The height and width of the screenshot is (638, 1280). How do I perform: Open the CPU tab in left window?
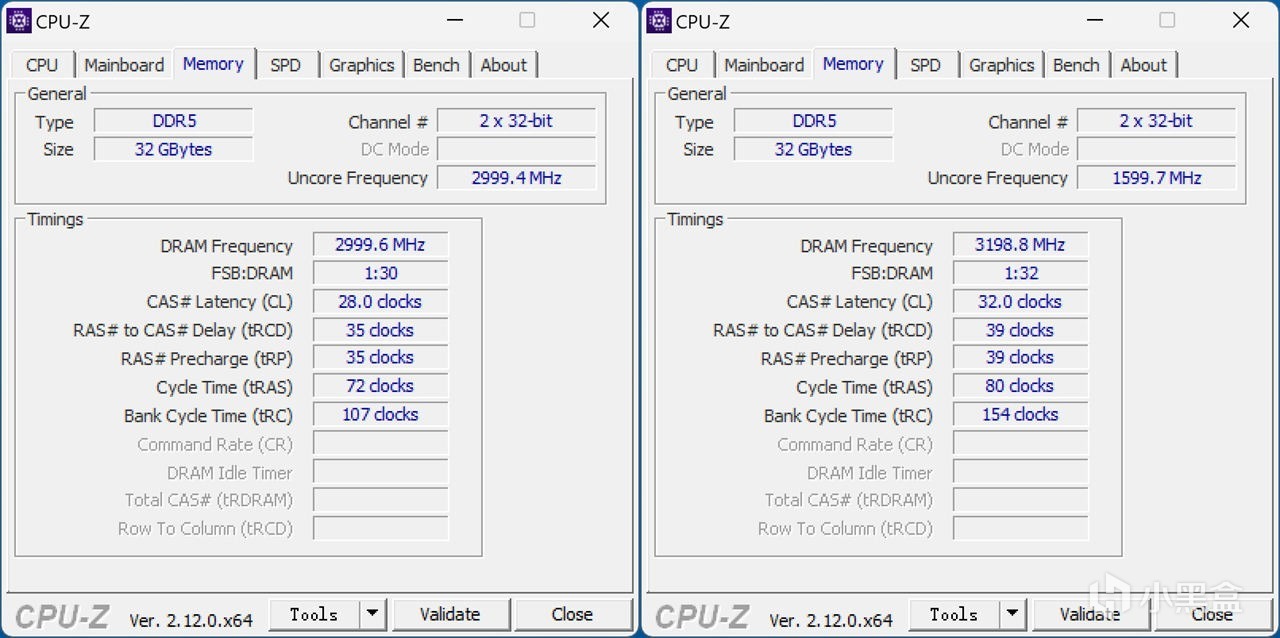[42, 65]
